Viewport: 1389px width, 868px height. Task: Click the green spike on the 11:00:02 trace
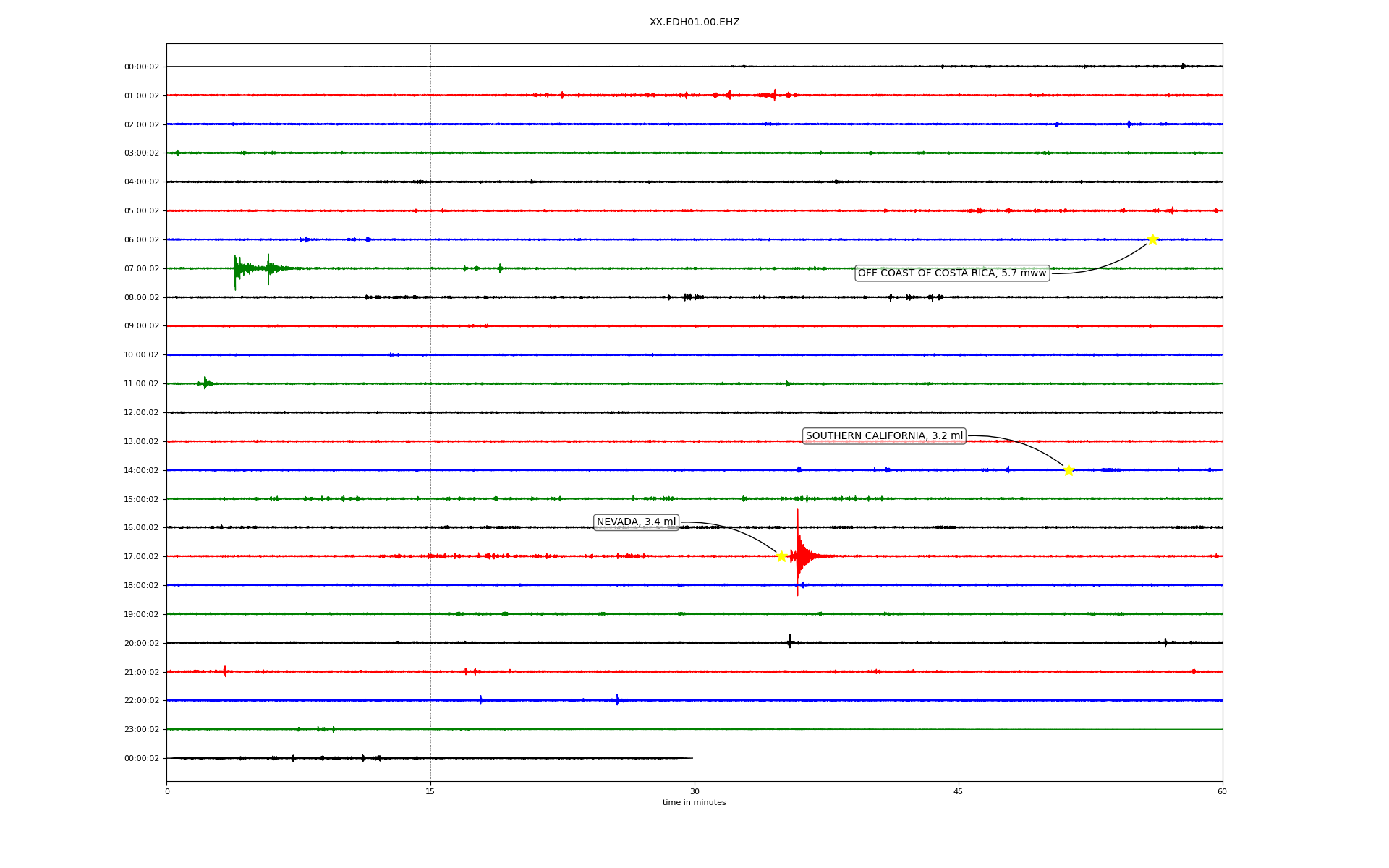205,383
